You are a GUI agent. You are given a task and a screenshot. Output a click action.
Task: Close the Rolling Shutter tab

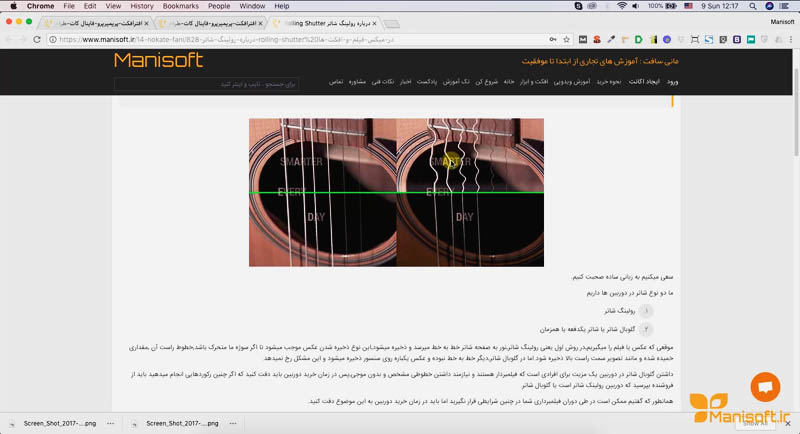[374, 23]
